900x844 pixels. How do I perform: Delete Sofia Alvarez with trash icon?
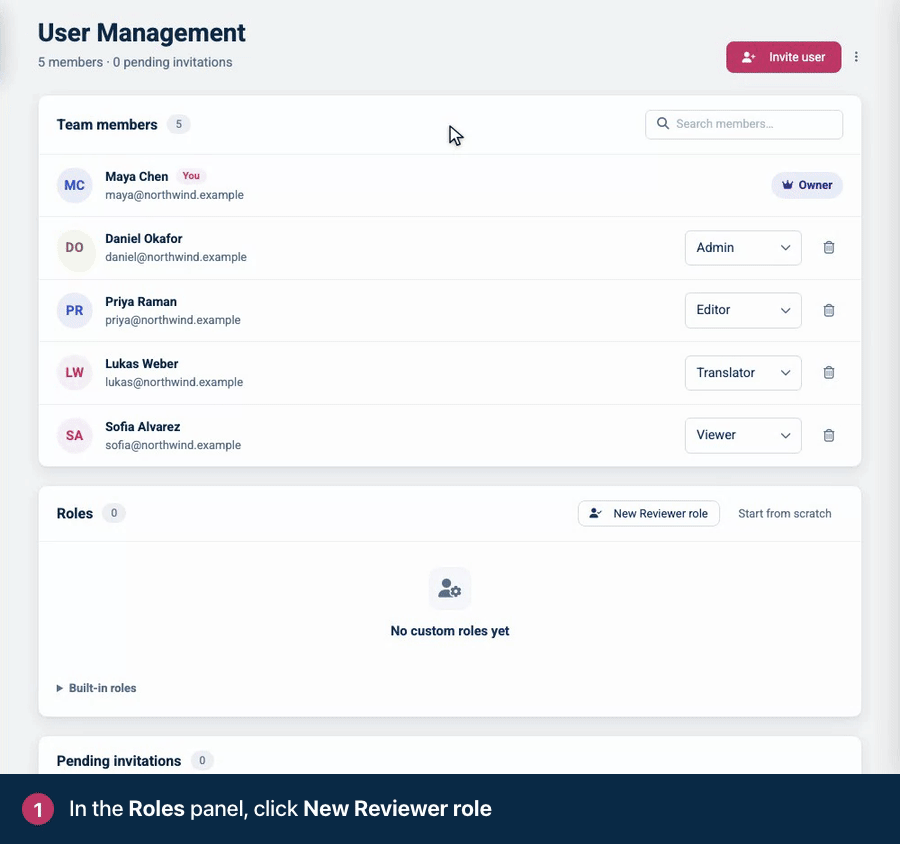tap(829, 435)
